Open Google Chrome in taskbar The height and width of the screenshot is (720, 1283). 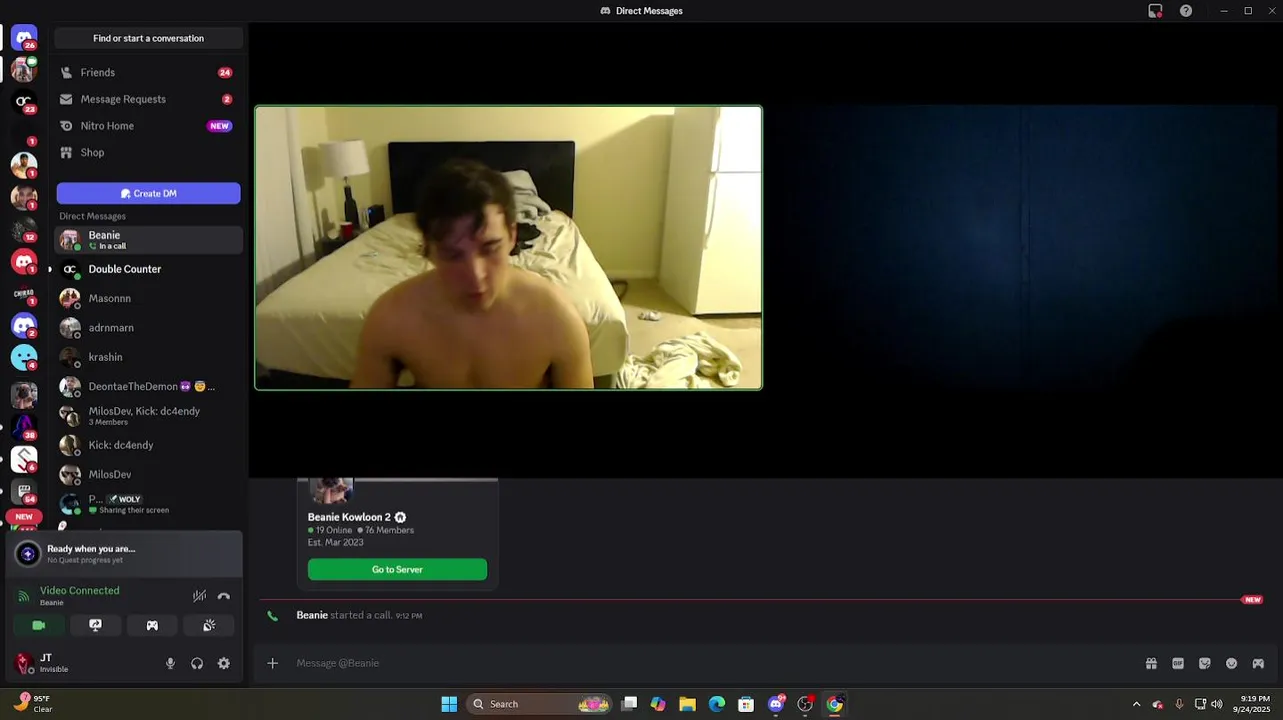834,704
